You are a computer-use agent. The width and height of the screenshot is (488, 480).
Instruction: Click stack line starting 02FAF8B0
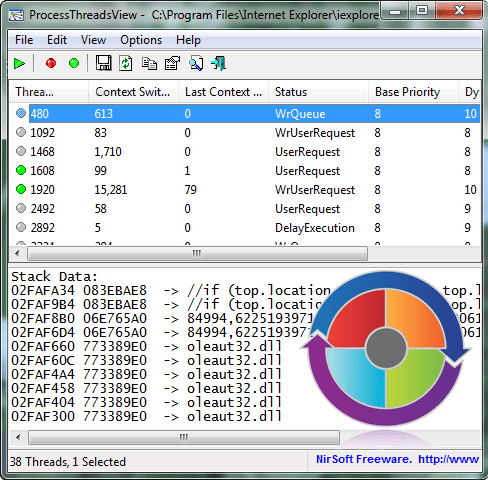(245, 319)
